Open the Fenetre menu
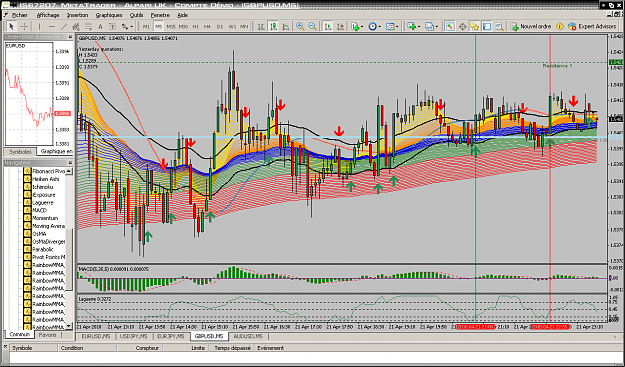 click(x=160, y=15)
